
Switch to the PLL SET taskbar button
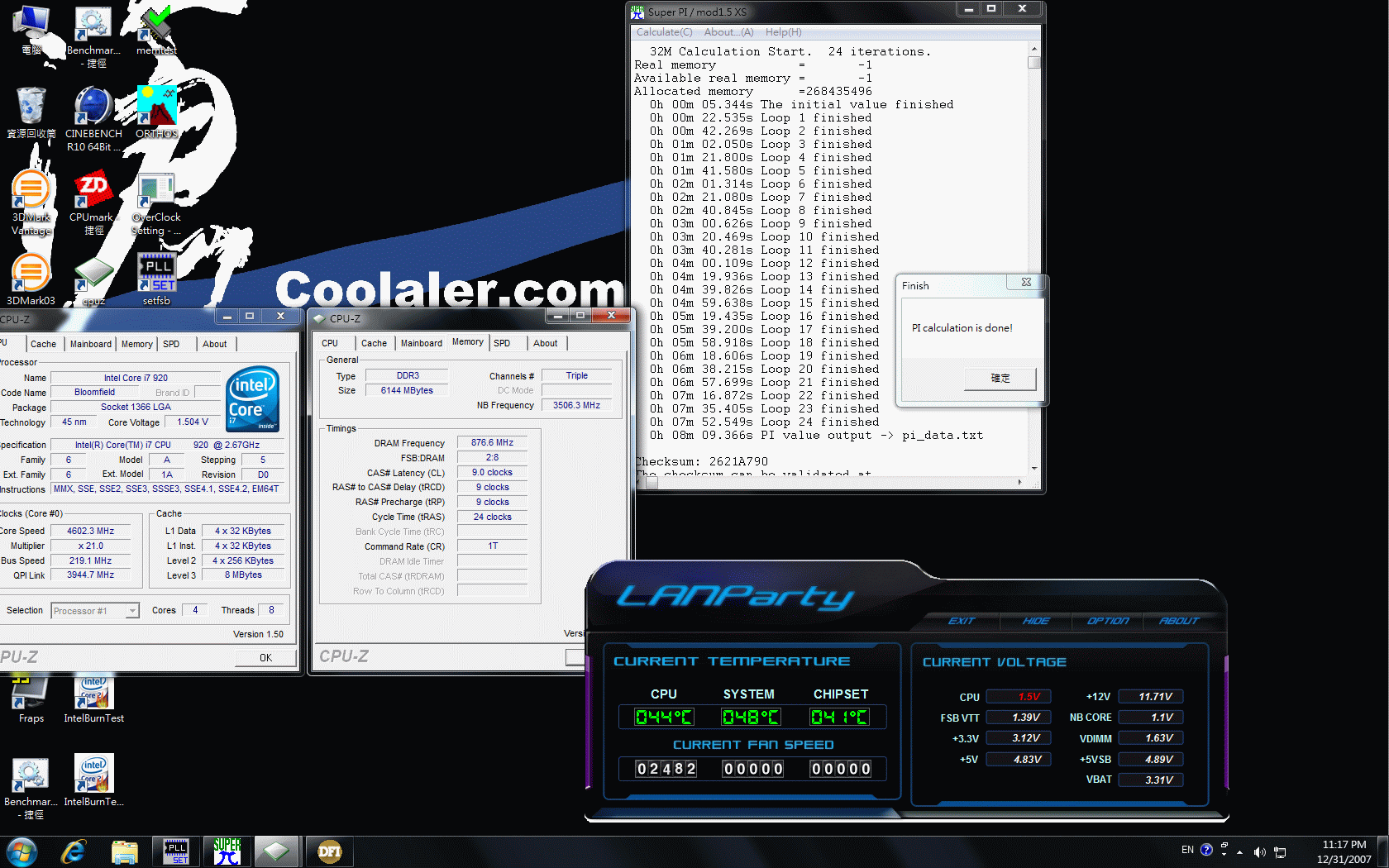click(x=176, y=851)
